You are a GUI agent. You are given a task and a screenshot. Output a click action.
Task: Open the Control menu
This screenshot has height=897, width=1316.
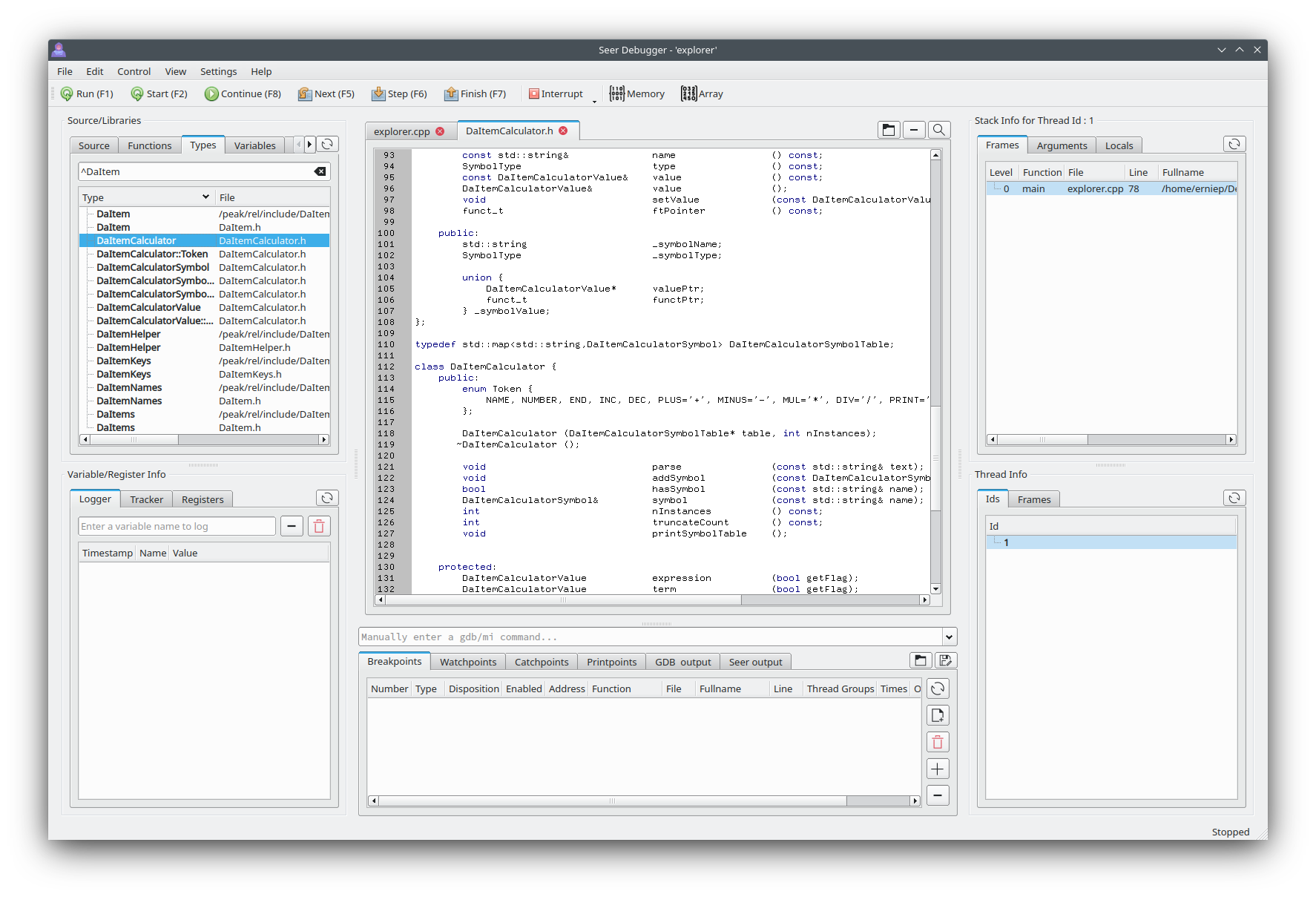coord(134,72)
